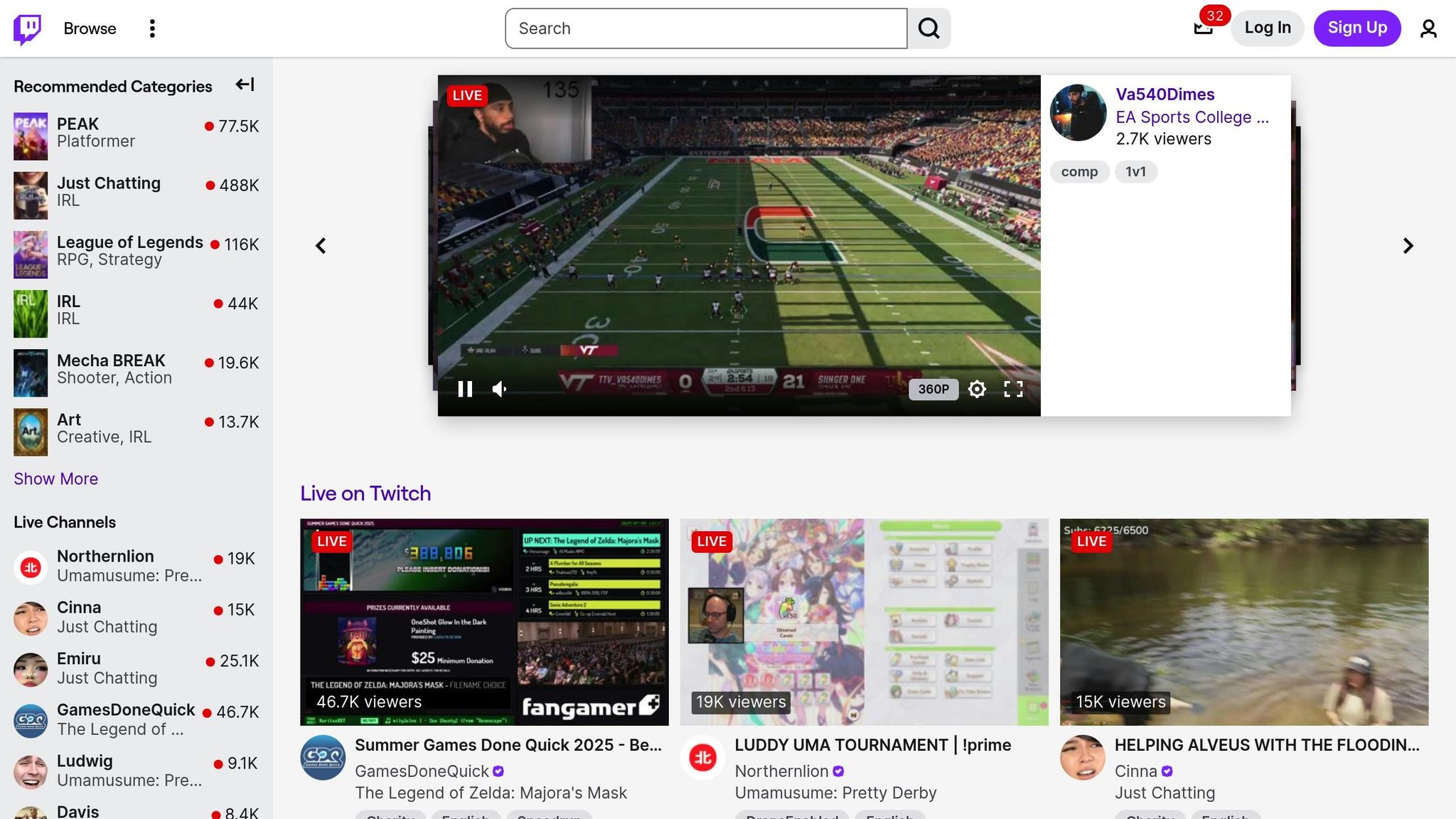Click the featured stream video frame
Screen dimensions: 1456x819
pos(739,245)
